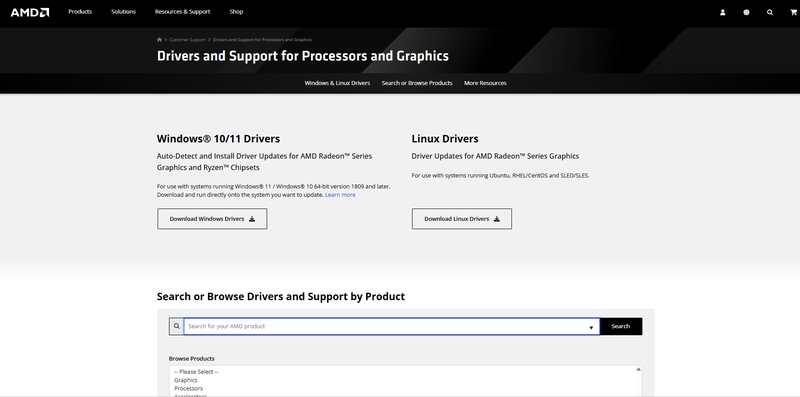Viewport: 800px width, 397px height.
Task: Click the Download Linux Drivers button
Action: 462,219
